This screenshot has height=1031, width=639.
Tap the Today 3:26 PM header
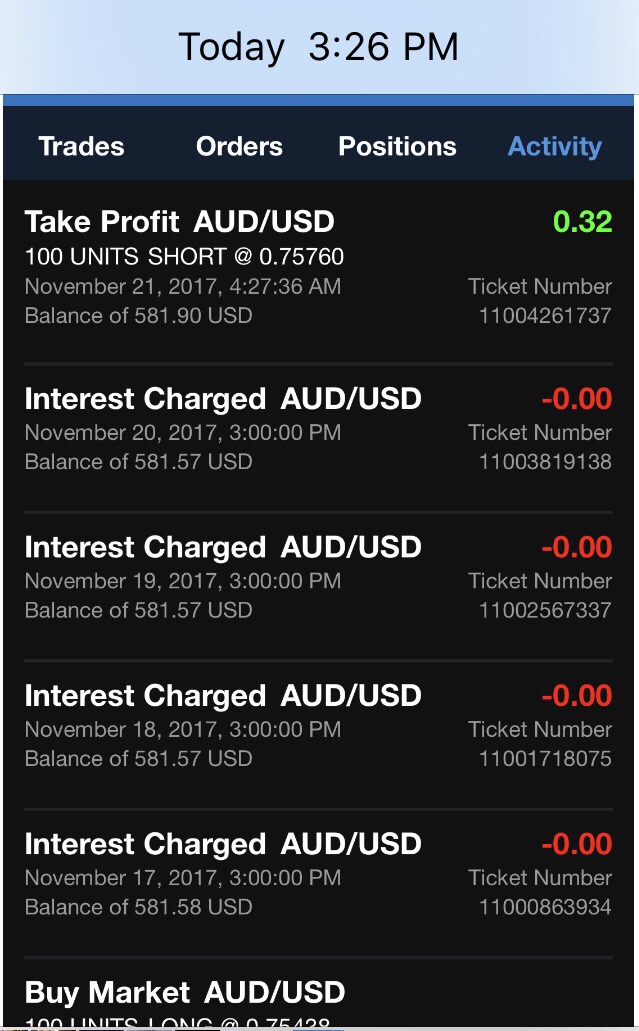[x=318, y=47]
